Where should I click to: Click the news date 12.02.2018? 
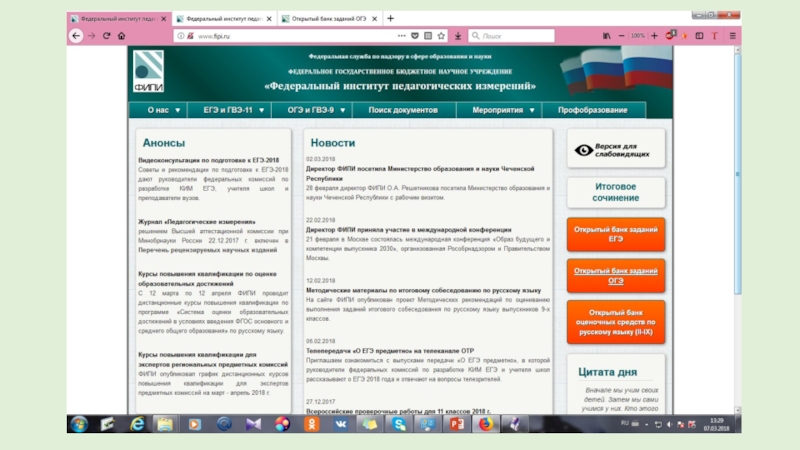point(320,281)
